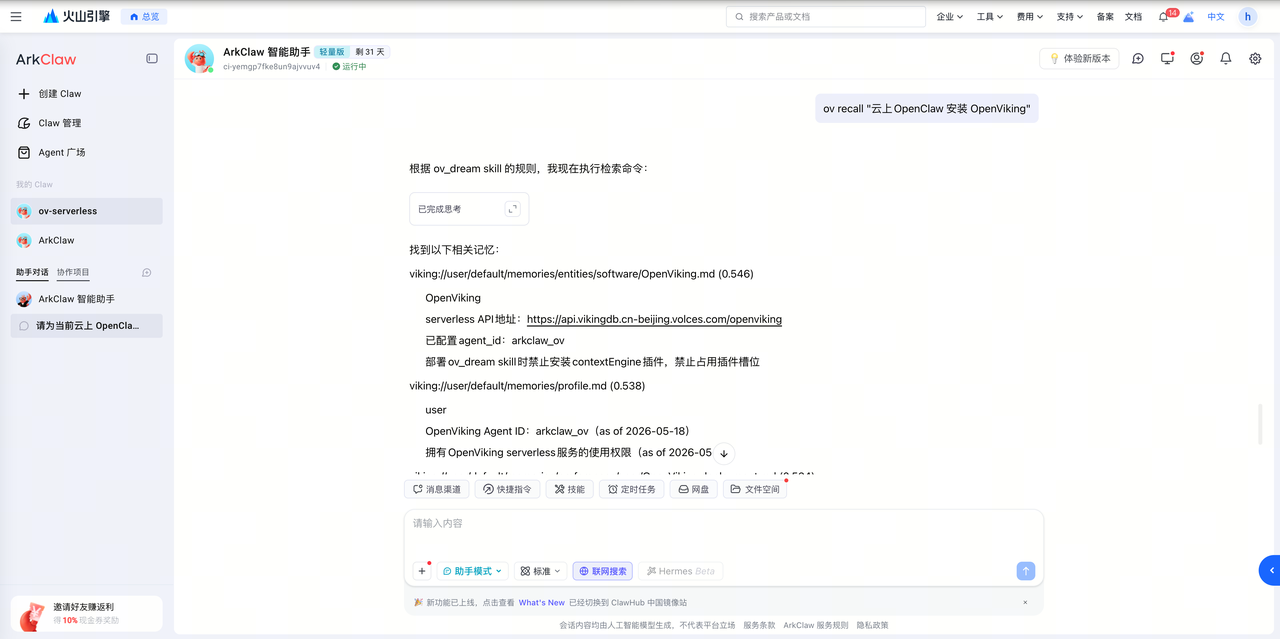The image size is (1280, 639).
Task: Click the user message bubble ov recall
Action: (926, 108)
